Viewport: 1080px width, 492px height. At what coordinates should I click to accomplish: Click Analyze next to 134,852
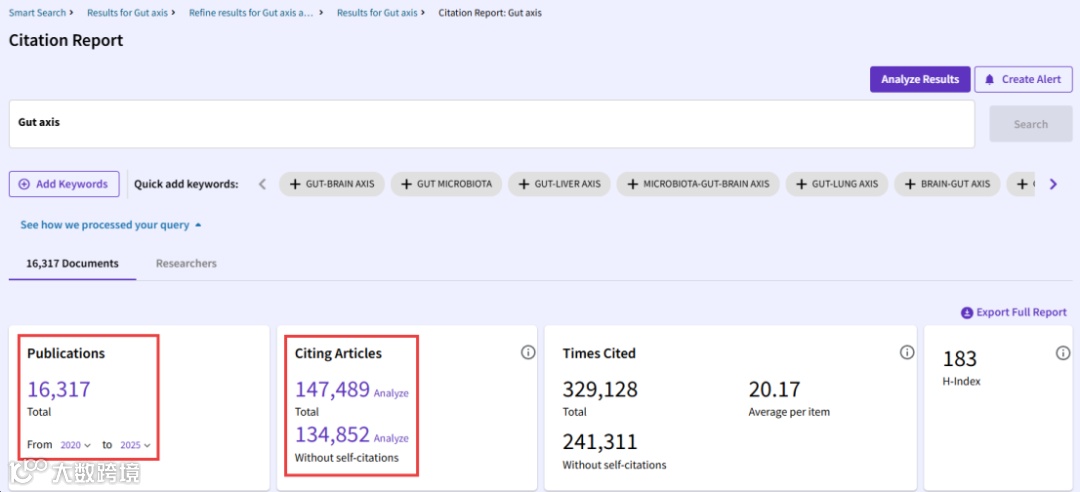pos(391,438)
